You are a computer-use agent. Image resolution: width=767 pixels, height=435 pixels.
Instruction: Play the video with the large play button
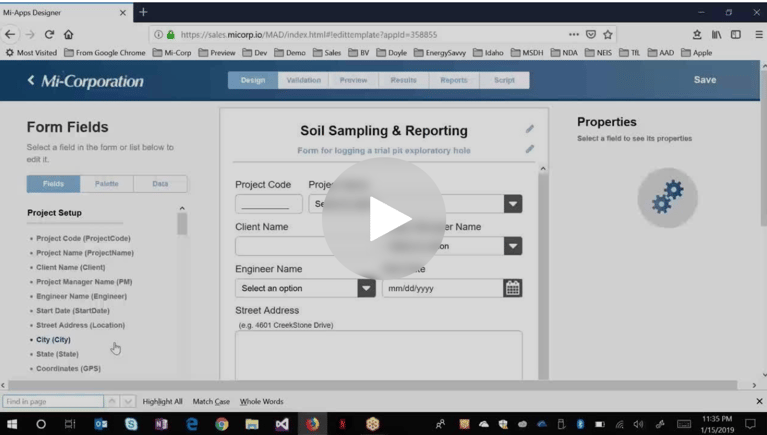tap(384, 219)
